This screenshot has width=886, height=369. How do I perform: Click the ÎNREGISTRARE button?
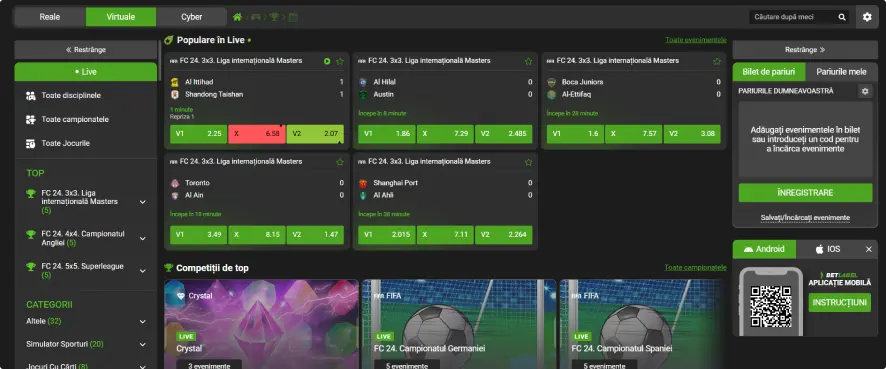click(805, 193)
